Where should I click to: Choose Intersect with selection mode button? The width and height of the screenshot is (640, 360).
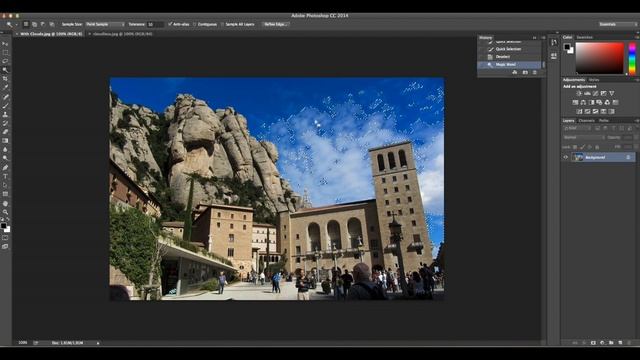pos(52,24)
